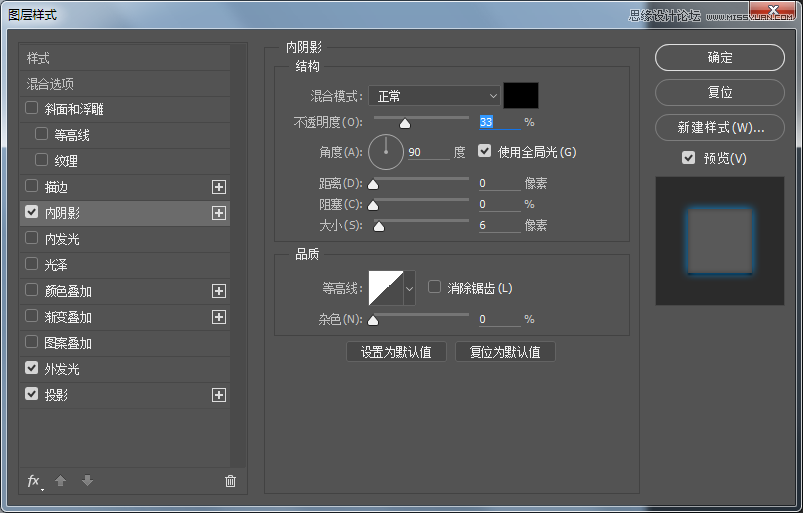Click the angle dial control
The height and width of the screenshot is (513, 803).
[386, 152]
